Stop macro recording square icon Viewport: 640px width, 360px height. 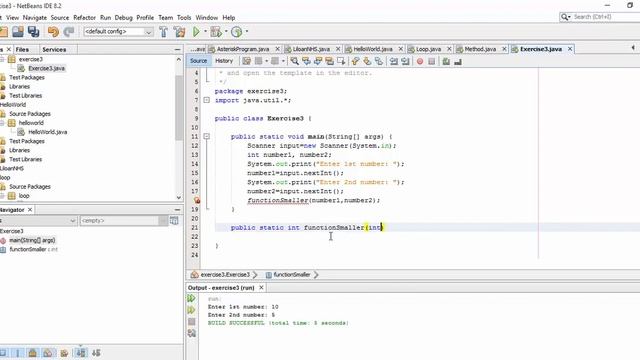(x=431, y=61)
